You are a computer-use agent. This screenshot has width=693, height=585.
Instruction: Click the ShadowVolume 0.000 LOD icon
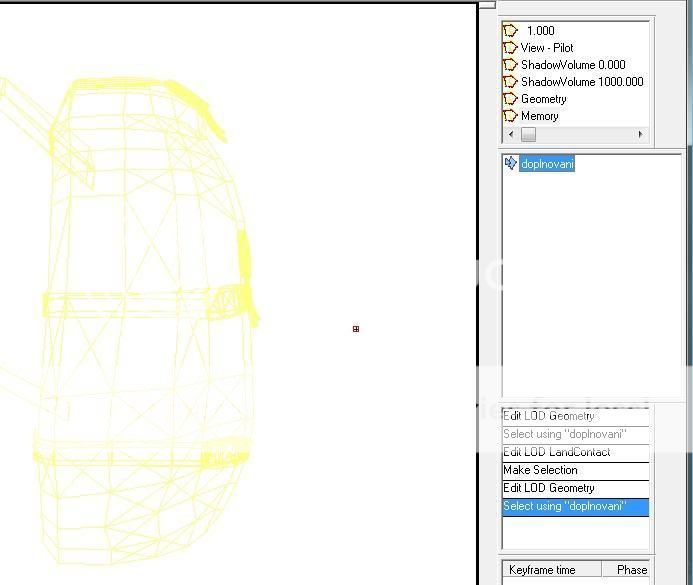coord(510,65)
